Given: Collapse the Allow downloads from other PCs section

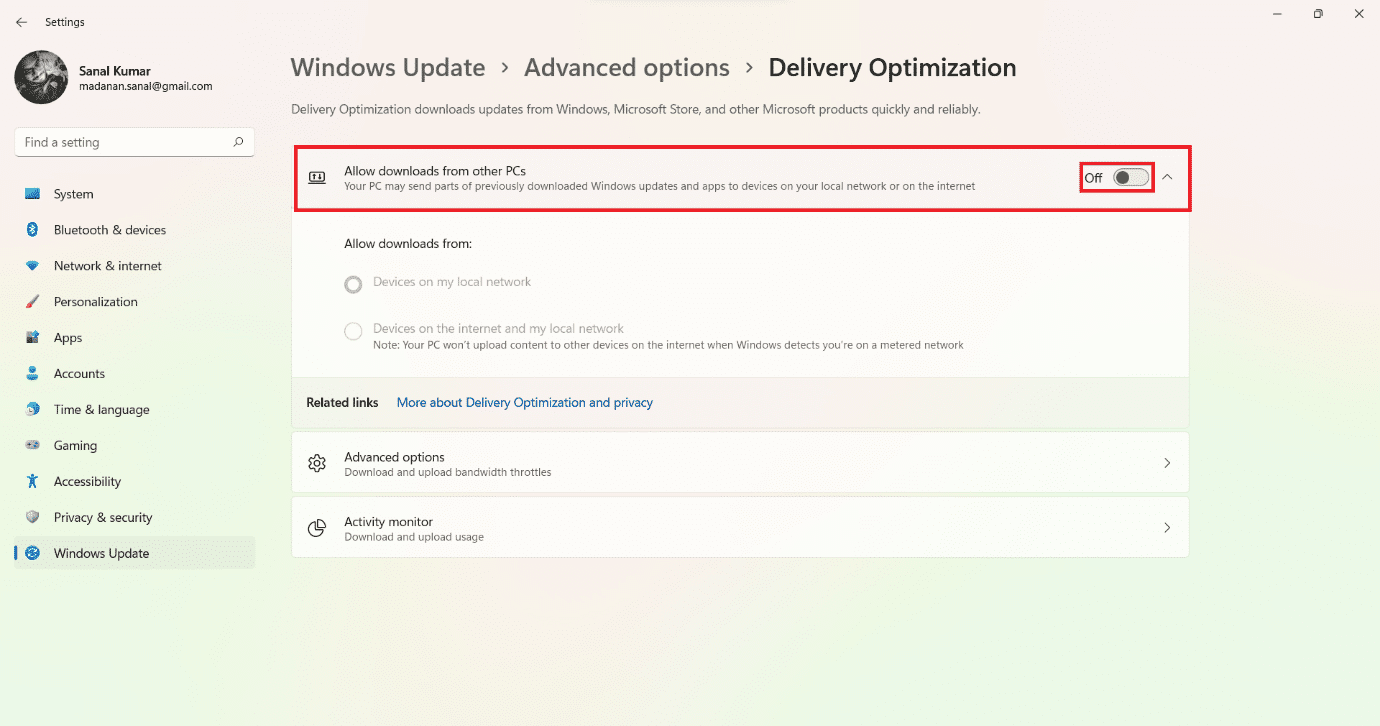Looking at the screenshot, I should 1166,176.
